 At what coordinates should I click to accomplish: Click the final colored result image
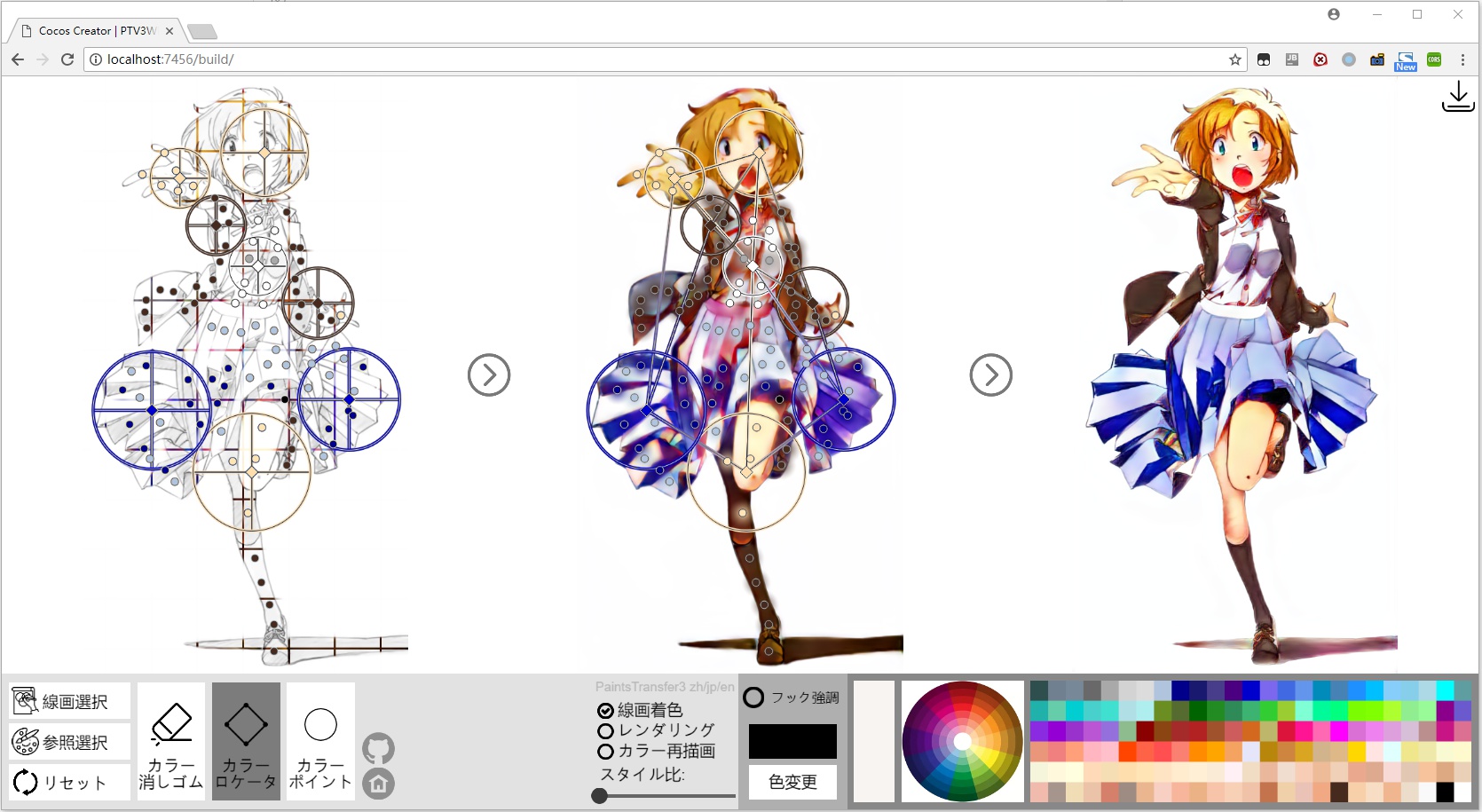(1242, 377)
